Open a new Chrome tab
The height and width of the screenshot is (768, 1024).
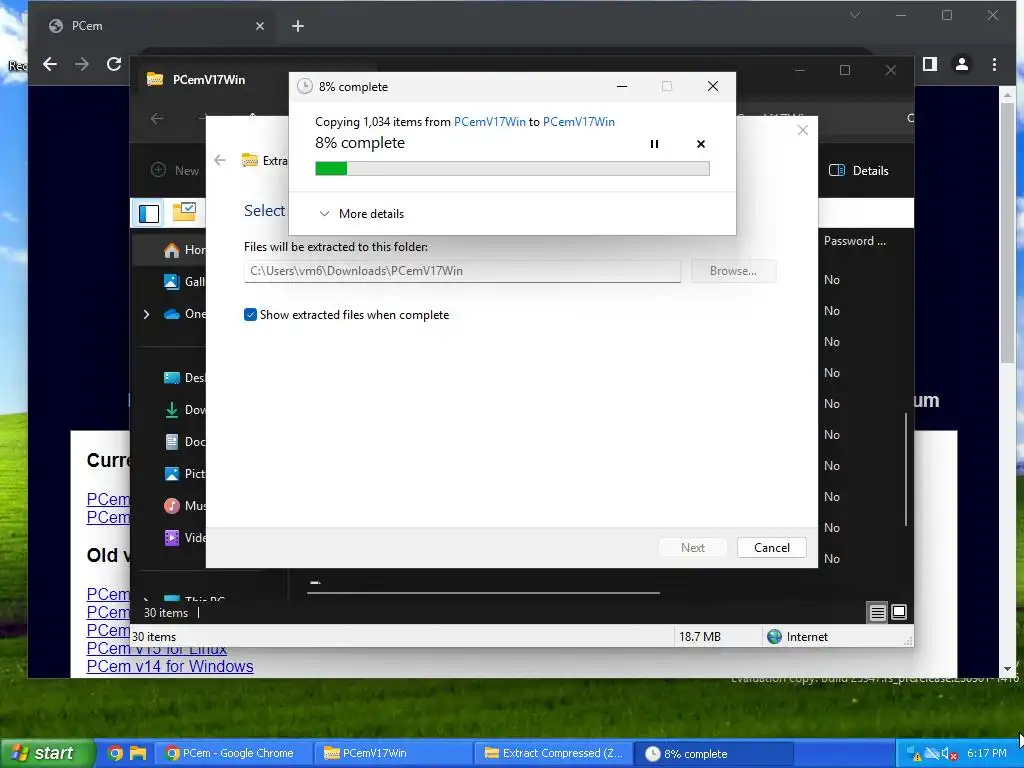point(298,26)
